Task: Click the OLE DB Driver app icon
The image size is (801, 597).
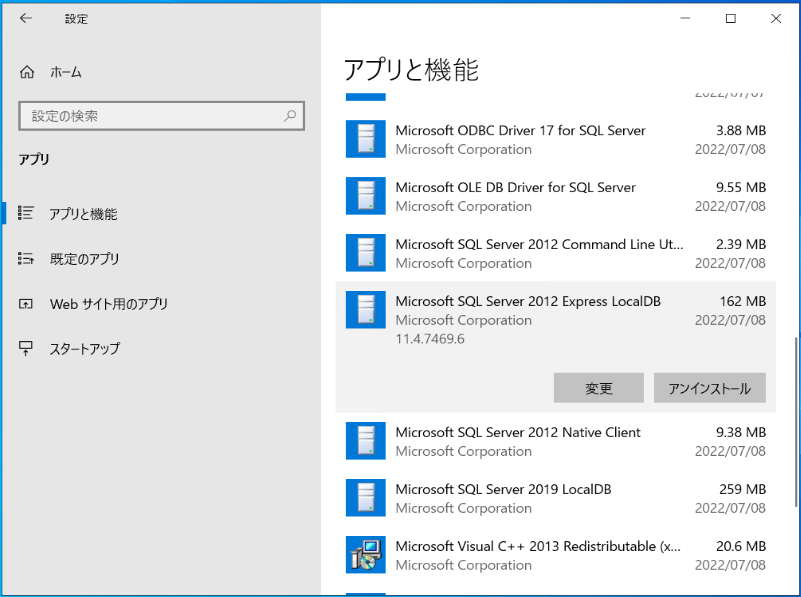Action: point(365,196)
